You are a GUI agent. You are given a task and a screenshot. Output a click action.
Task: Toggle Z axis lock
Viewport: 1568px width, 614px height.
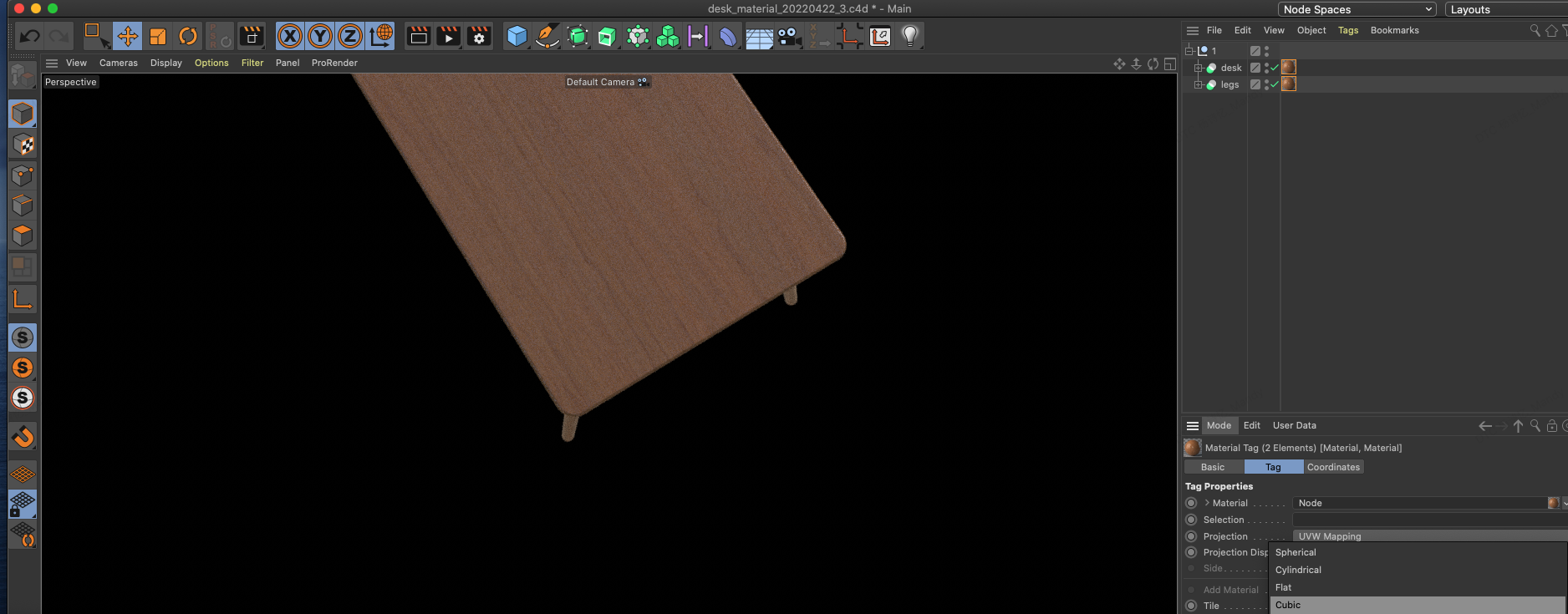pyautogui.click(x=350, y=36)
